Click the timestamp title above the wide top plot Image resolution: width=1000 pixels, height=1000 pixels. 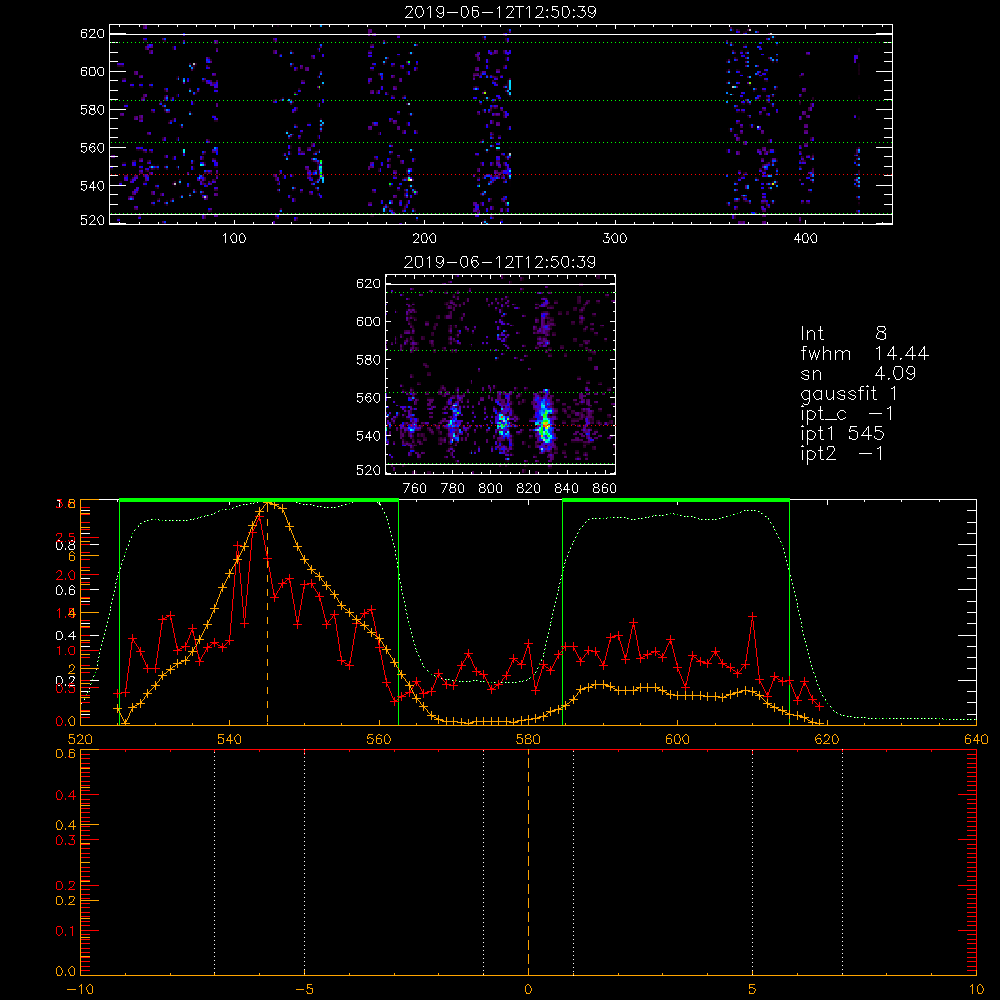tap(500, 12)
